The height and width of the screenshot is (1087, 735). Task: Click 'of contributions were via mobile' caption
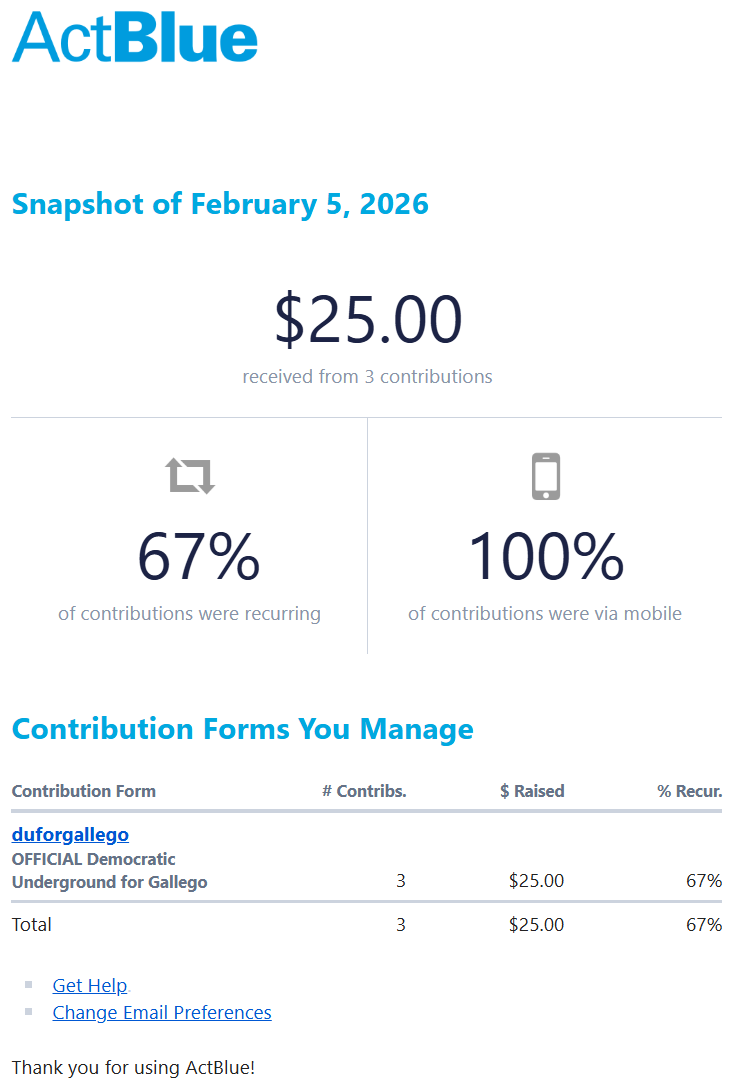545,613
